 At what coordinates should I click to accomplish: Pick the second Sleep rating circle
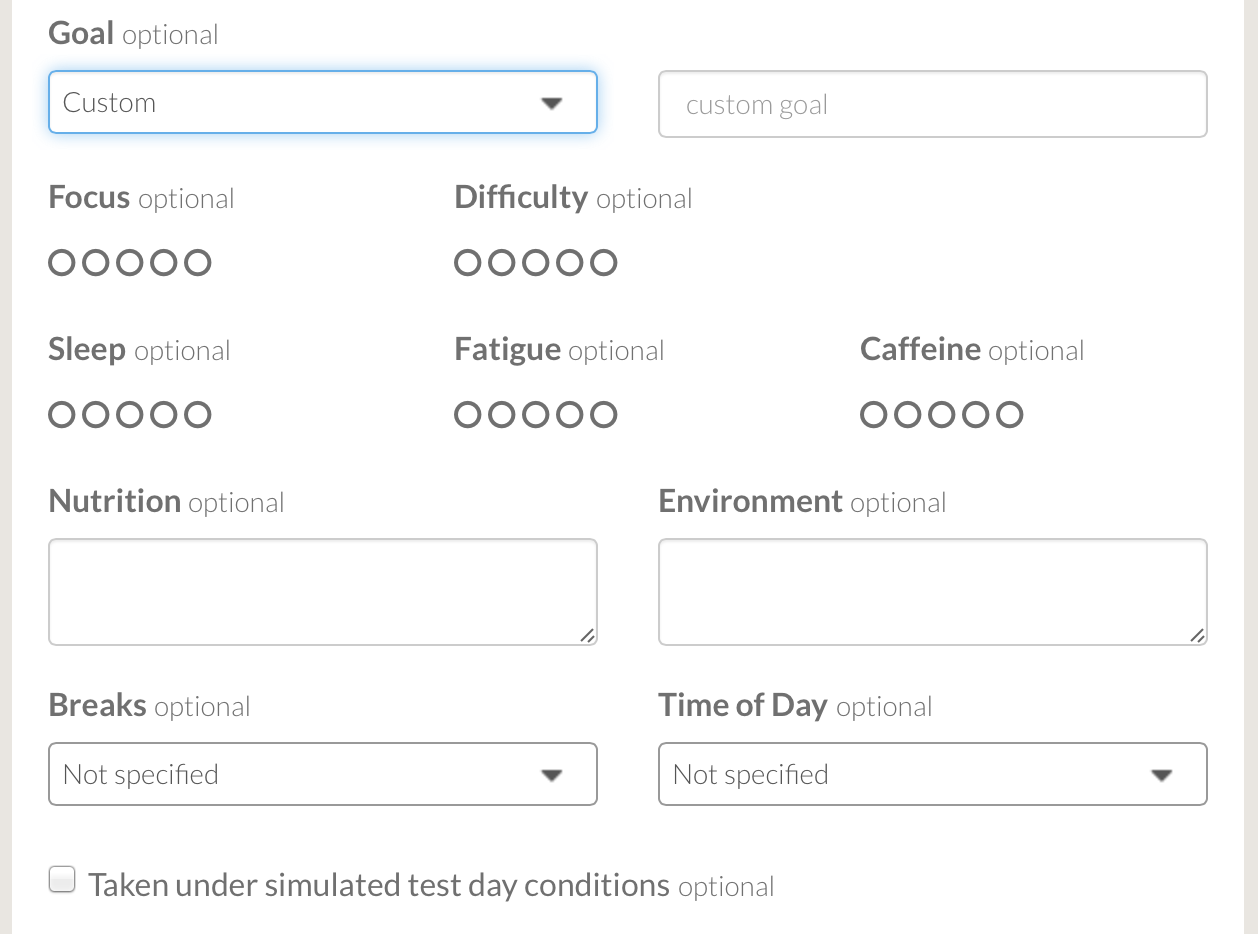[96, 415]
